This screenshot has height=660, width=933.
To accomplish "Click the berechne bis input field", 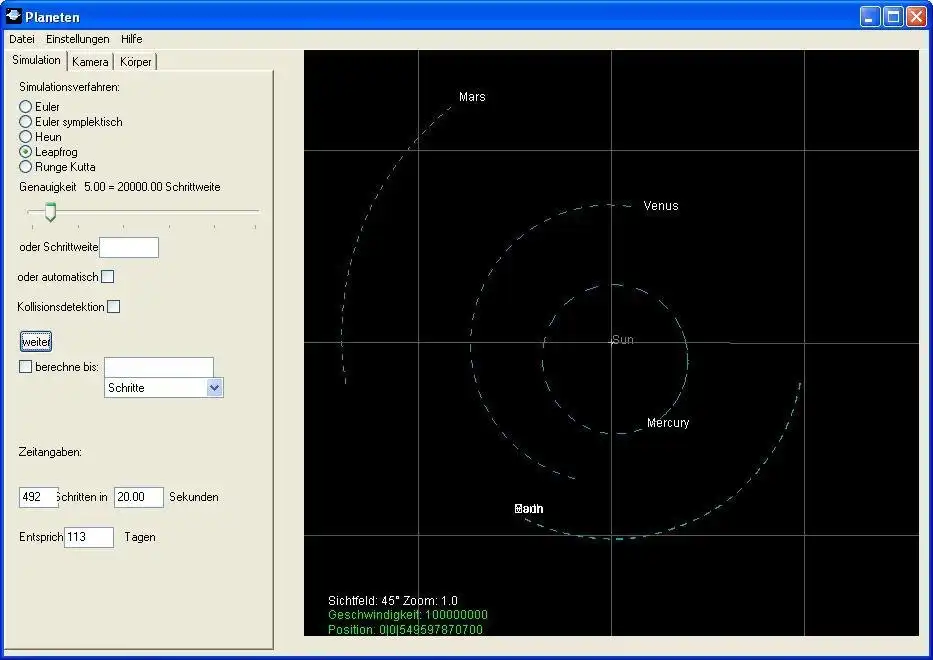I will 159,367.
